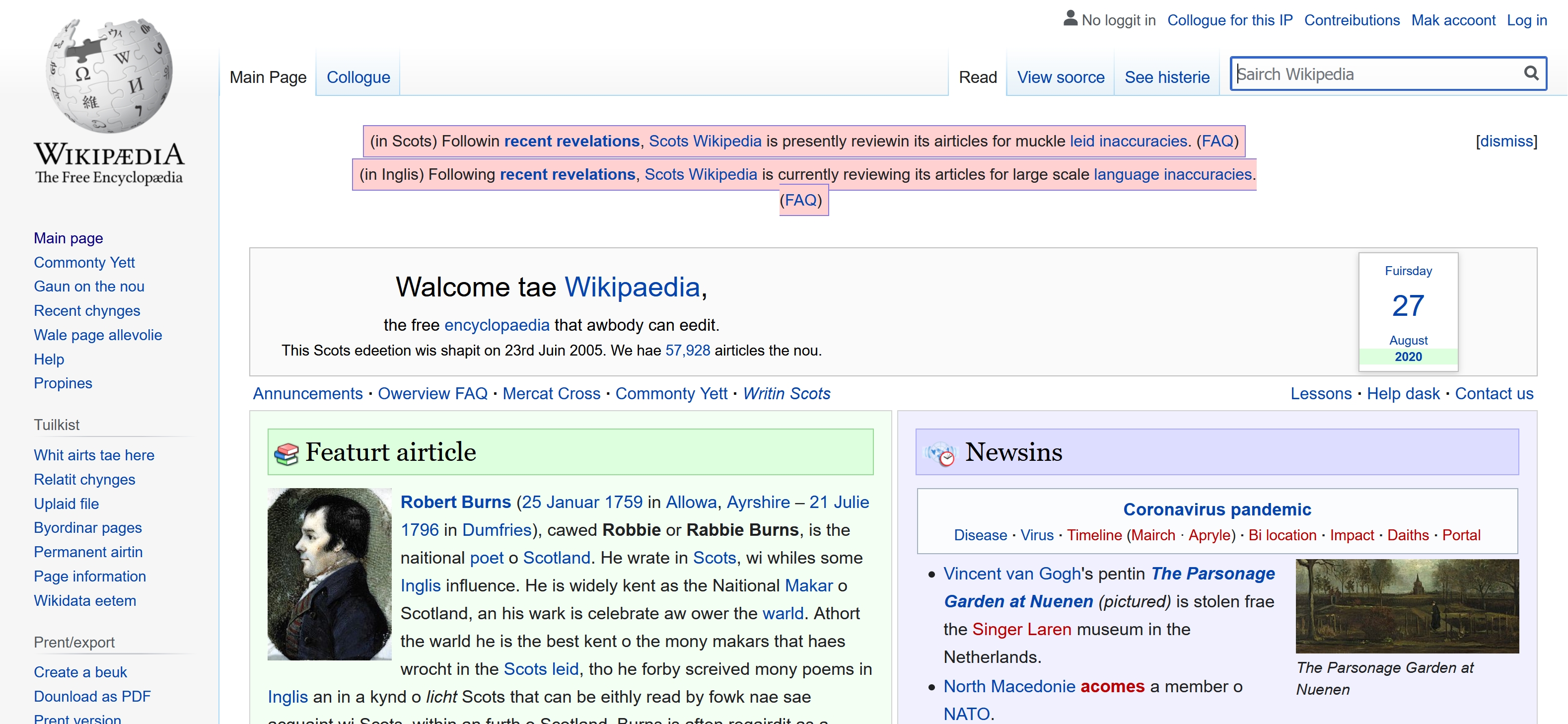Click the Wikipedia globe logo

pos(110,76)
